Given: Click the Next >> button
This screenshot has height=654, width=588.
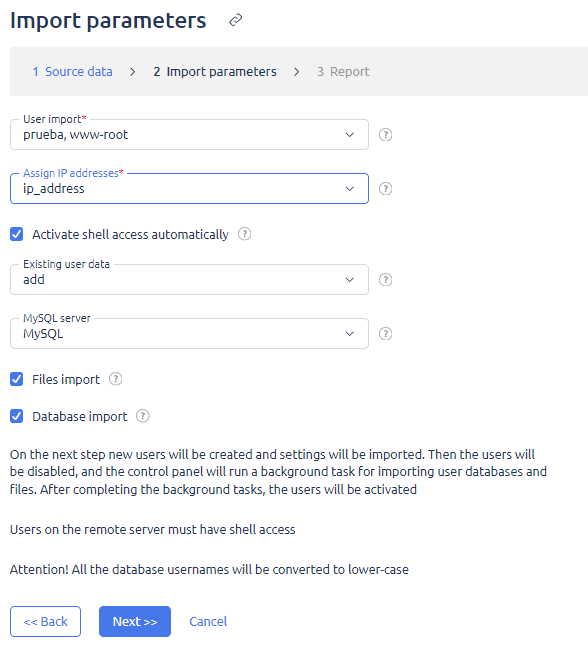Looking at the screenshot, I should pyautogui.click(x=135, y=621).
